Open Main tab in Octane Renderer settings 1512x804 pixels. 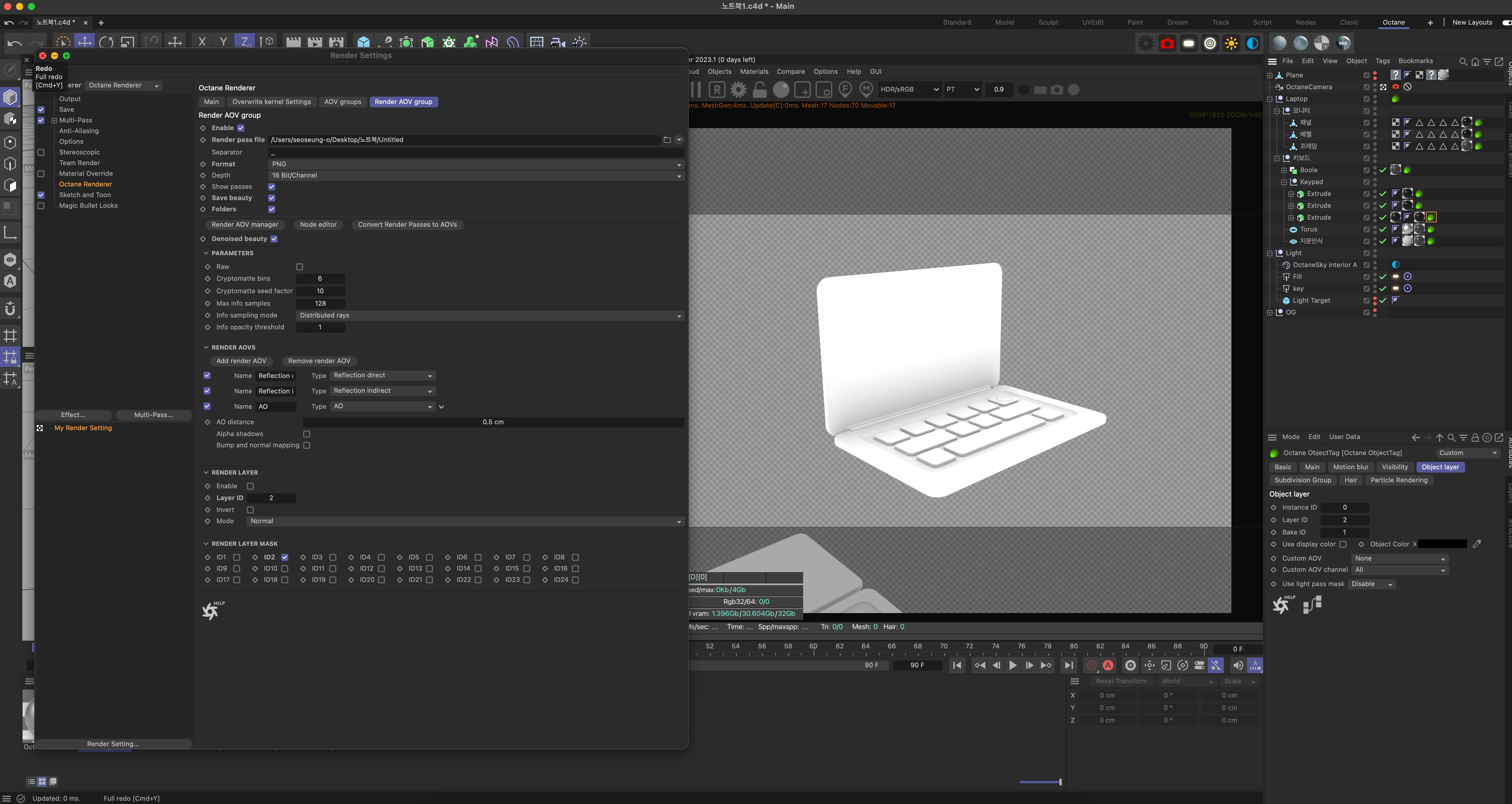(211, 102)
